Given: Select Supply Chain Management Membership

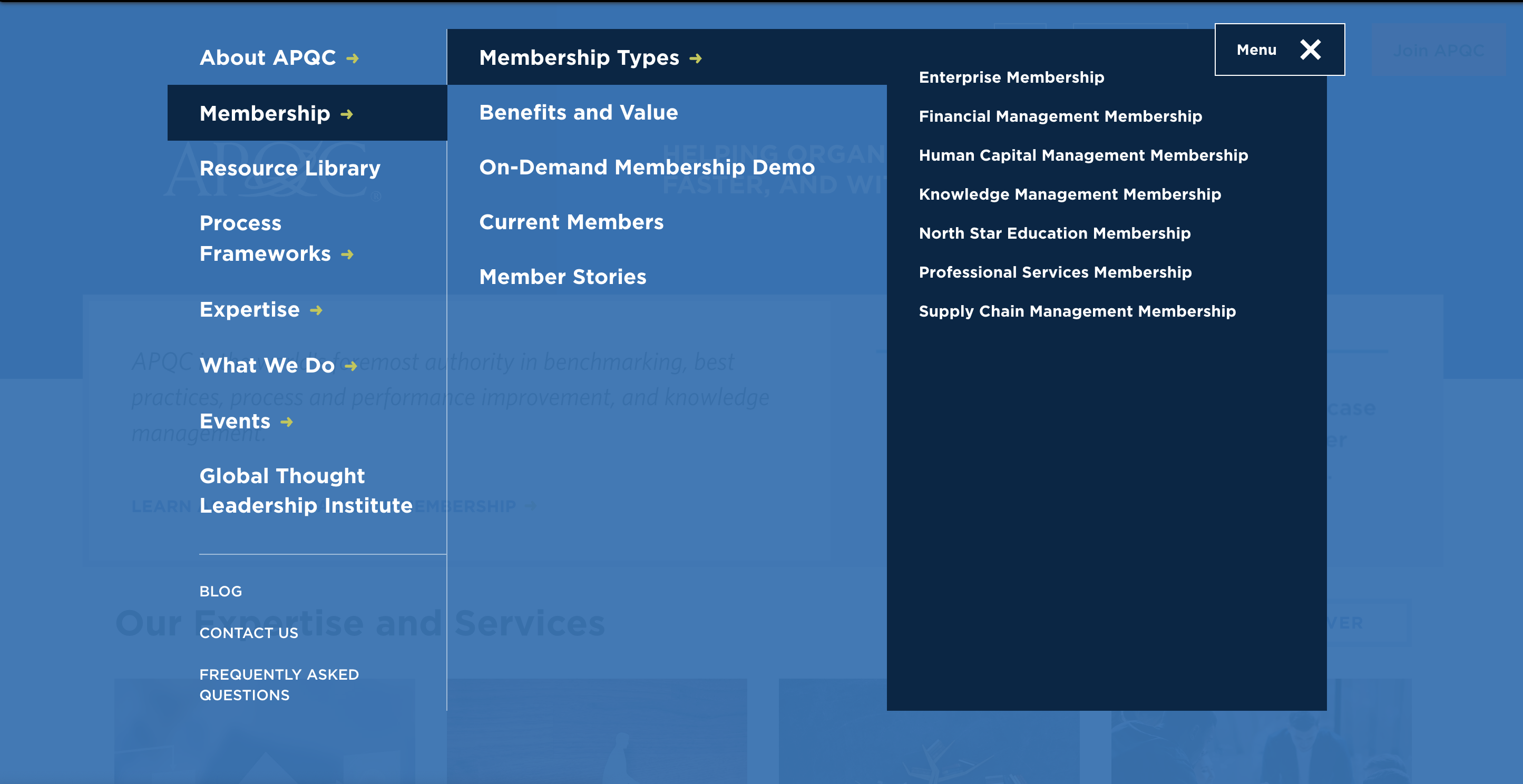Looking at the screenshot, I should 1077,311.
